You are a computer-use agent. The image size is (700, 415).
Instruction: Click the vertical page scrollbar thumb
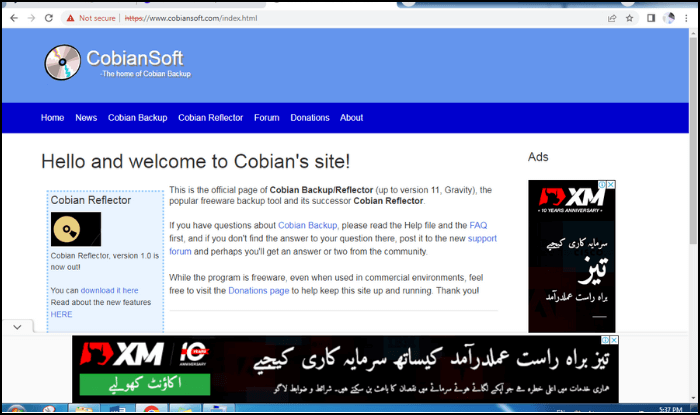[693, 141]
